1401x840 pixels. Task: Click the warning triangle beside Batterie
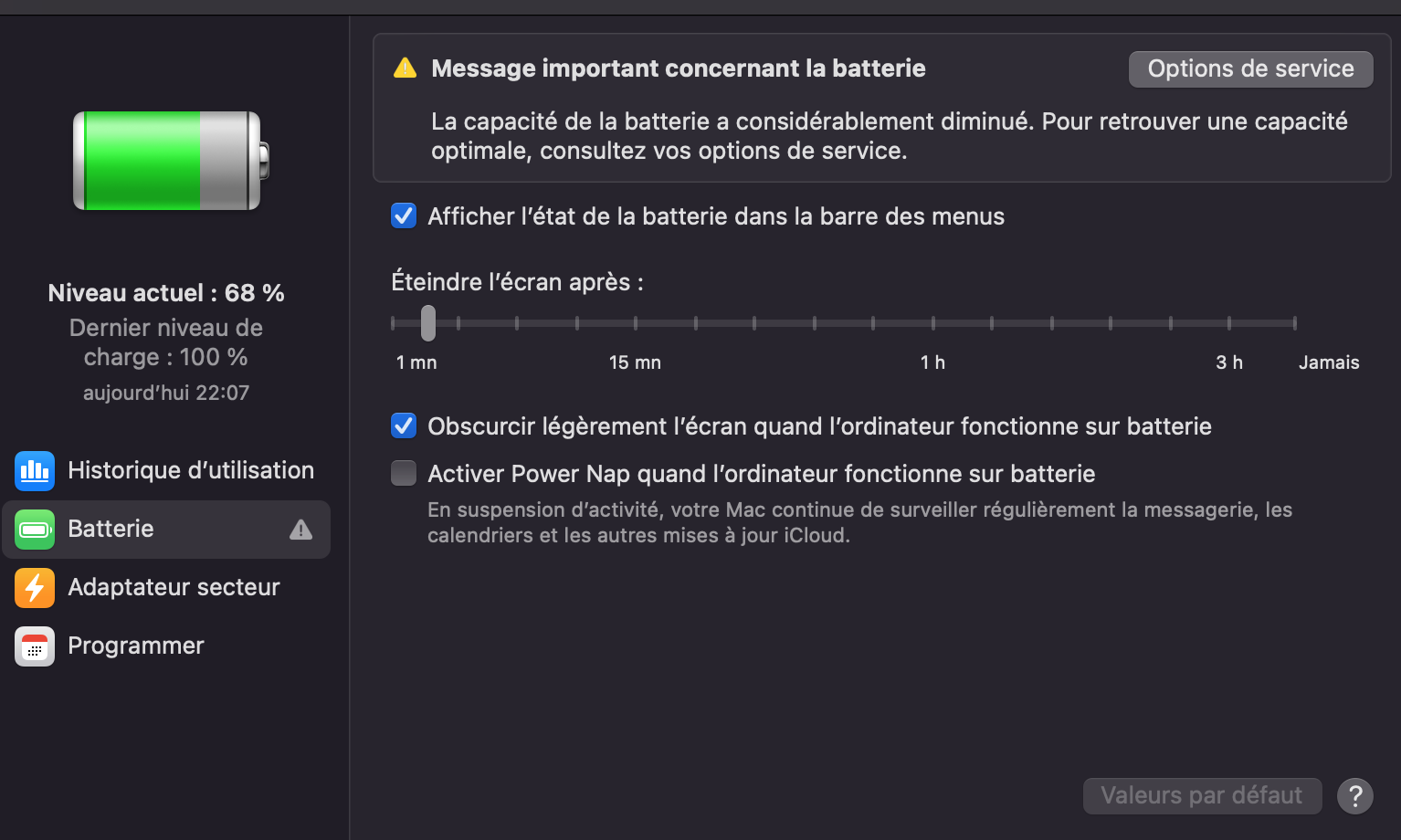click(x=300, y=530)
